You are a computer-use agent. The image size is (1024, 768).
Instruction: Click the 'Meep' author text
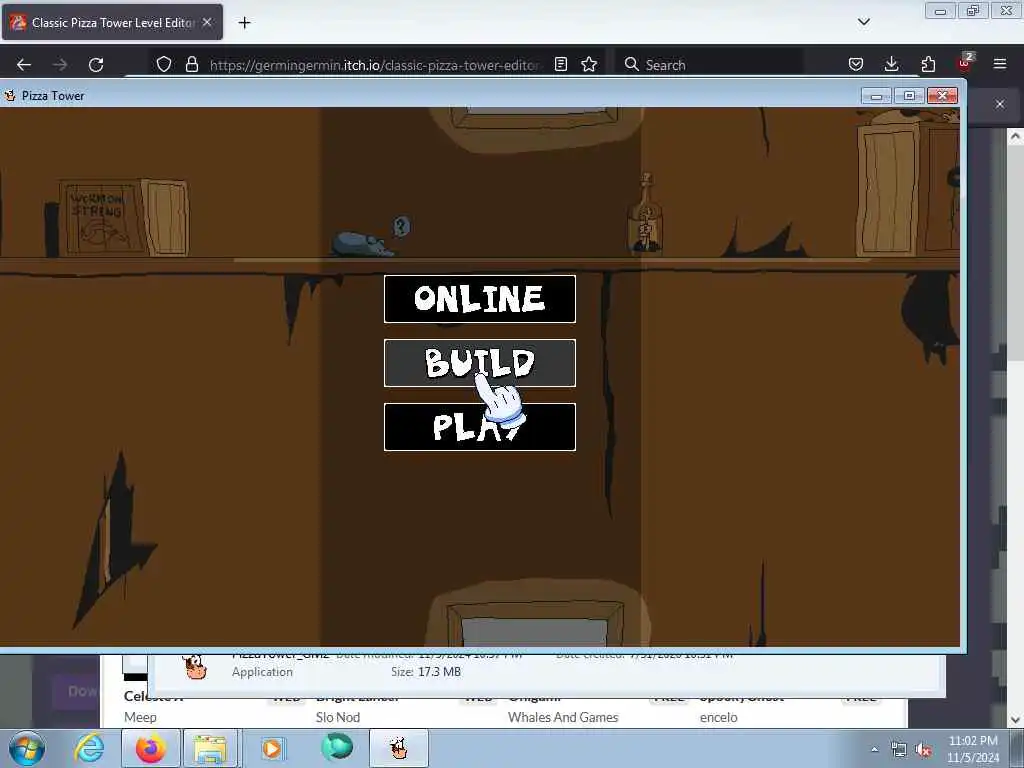(x=140, y=717)
